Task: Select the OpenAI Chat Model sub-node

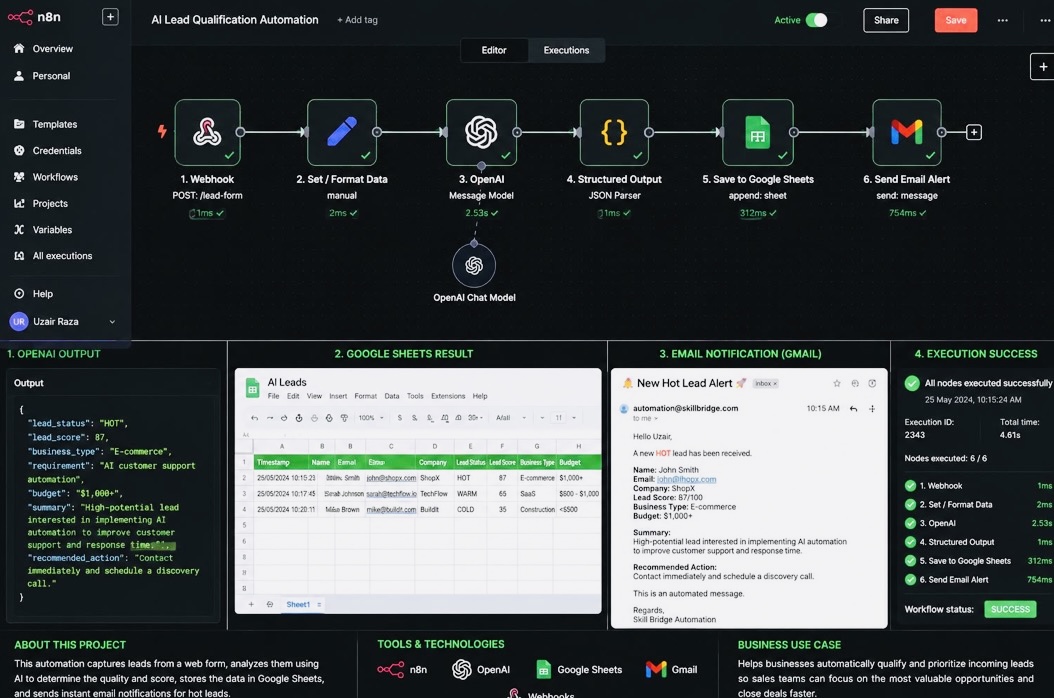Action: pos(474,266)
